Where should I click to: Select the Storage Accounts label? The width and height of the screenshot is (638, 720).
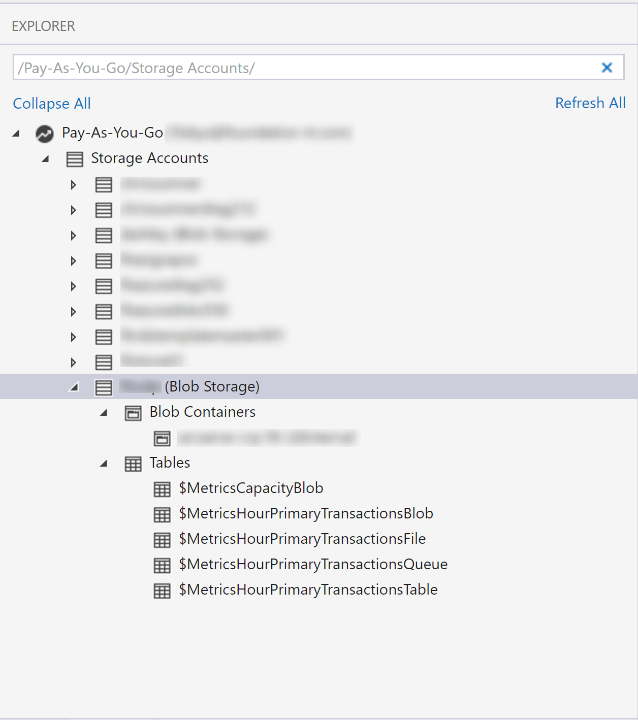coord(150,158)
